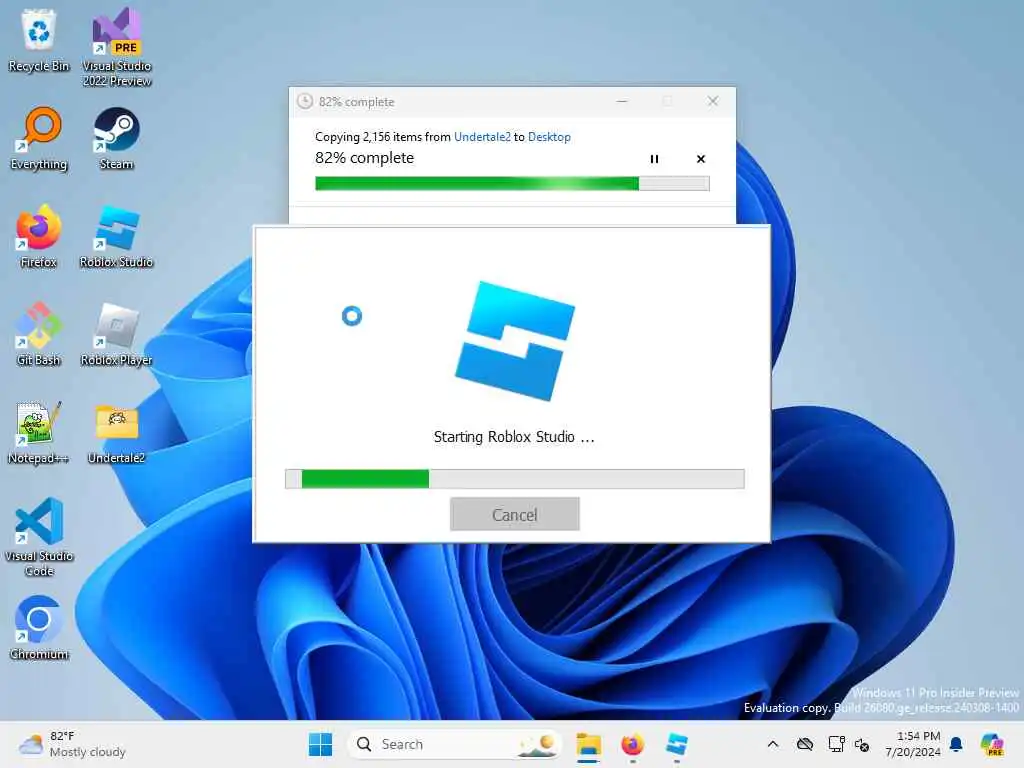Open the Recycle Bin desktop icon
1024x768 pixels.
[39, 40]
